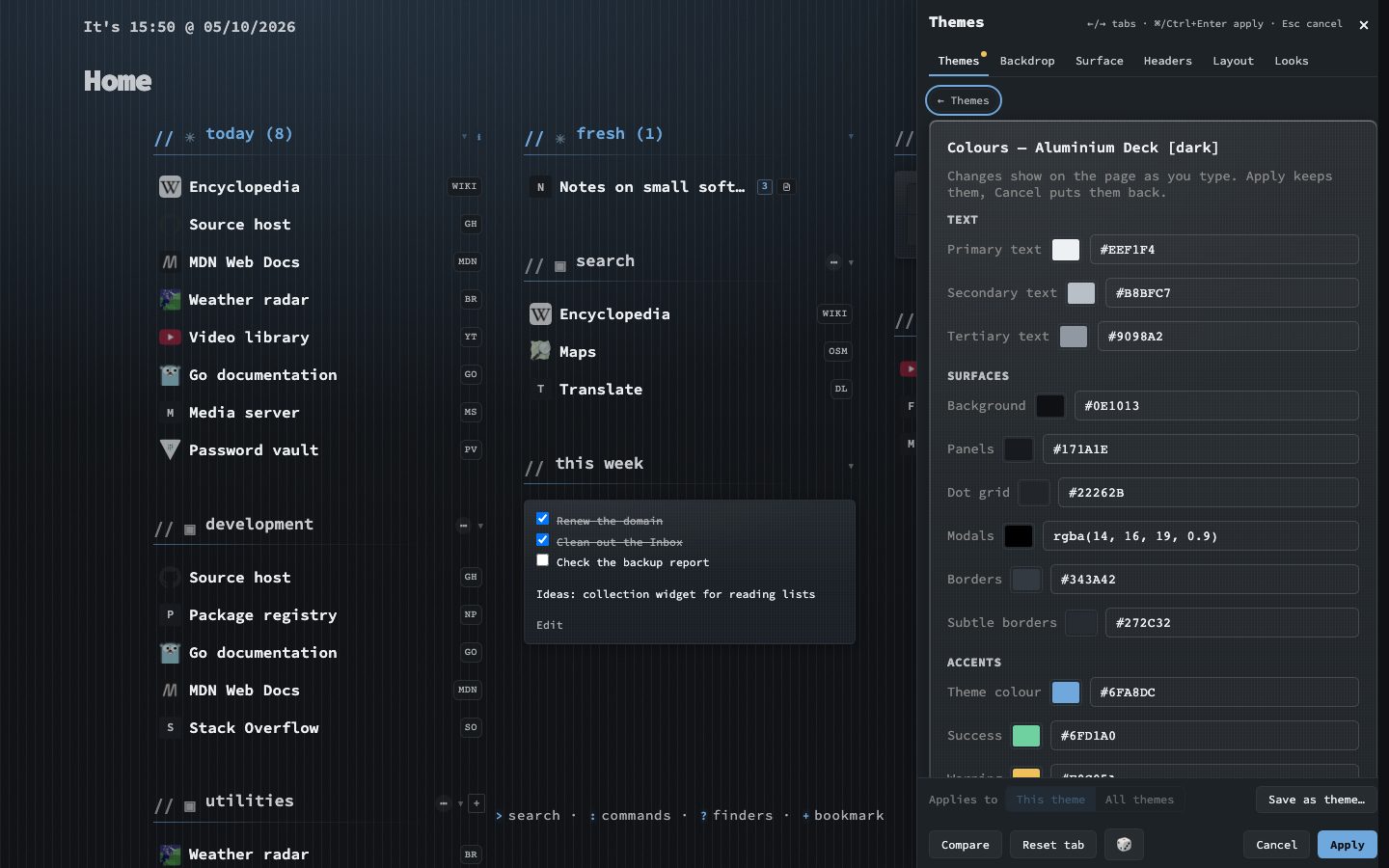Click the MDN Web Docs logo in today section
This screenshot has height=868, width=1389.
coord(170,262)
